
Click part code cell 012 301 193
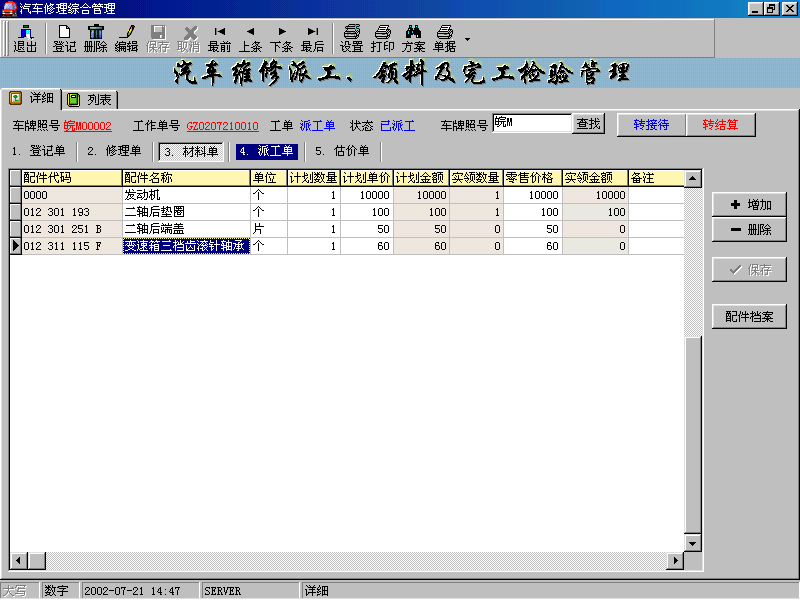pyautogui.click(x=71, y=212)
